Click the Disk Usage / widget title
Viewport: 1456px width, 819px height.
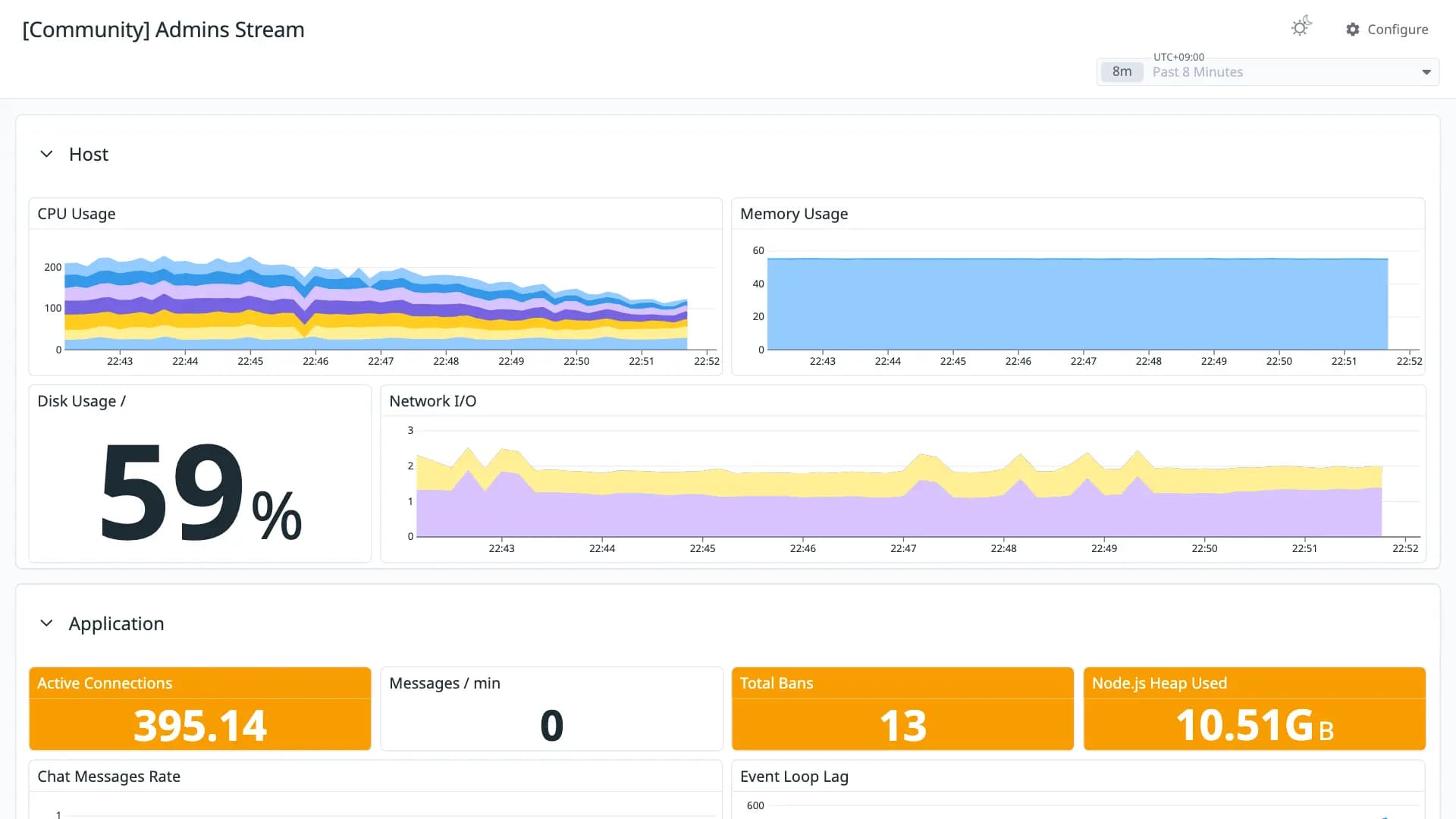82,401
